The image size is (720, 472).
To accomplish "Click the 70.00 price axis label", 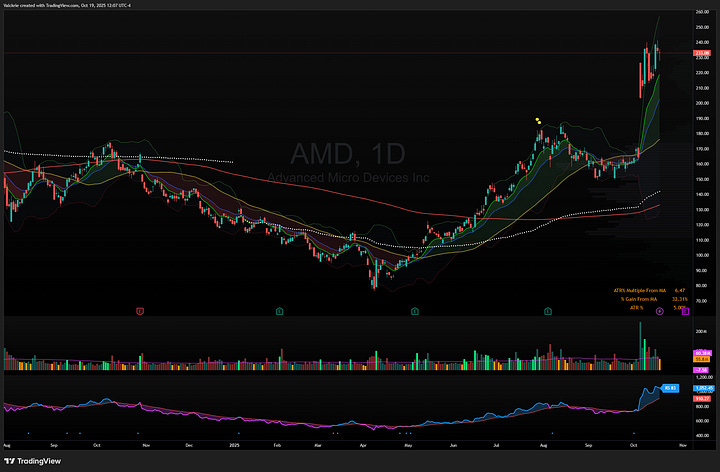I will [702, 301].
